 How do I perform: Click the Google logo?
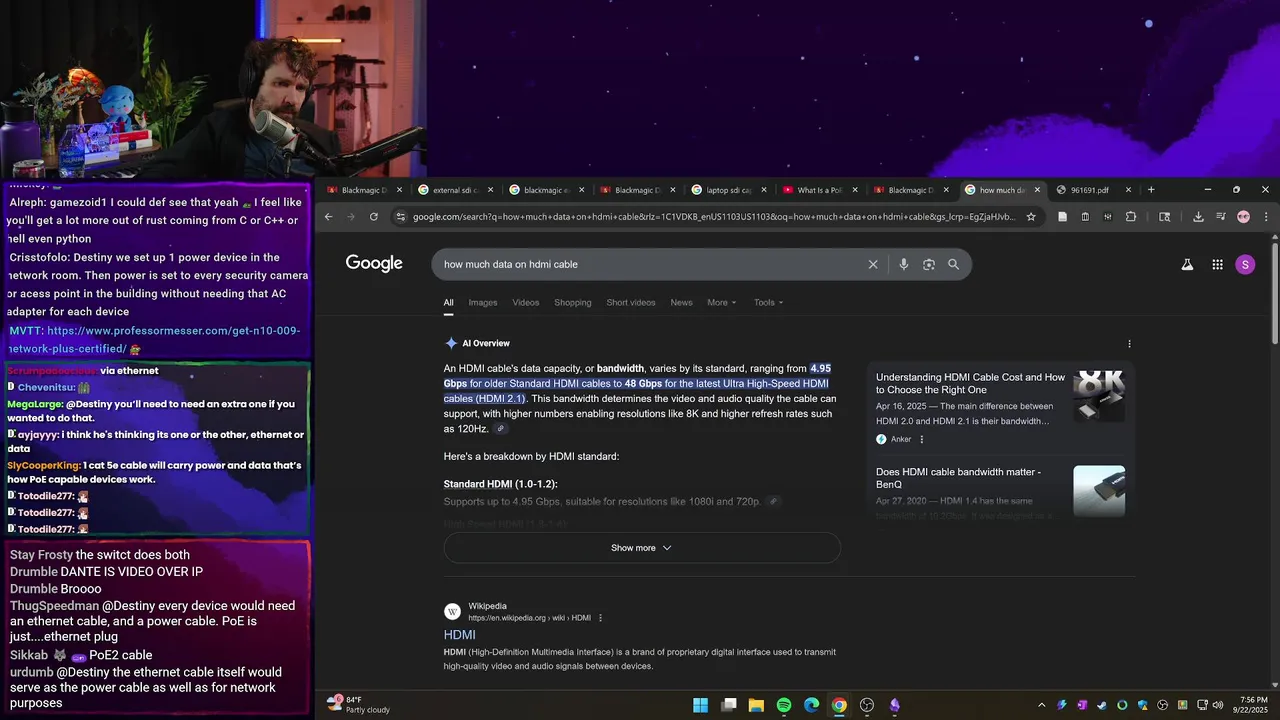374,263
